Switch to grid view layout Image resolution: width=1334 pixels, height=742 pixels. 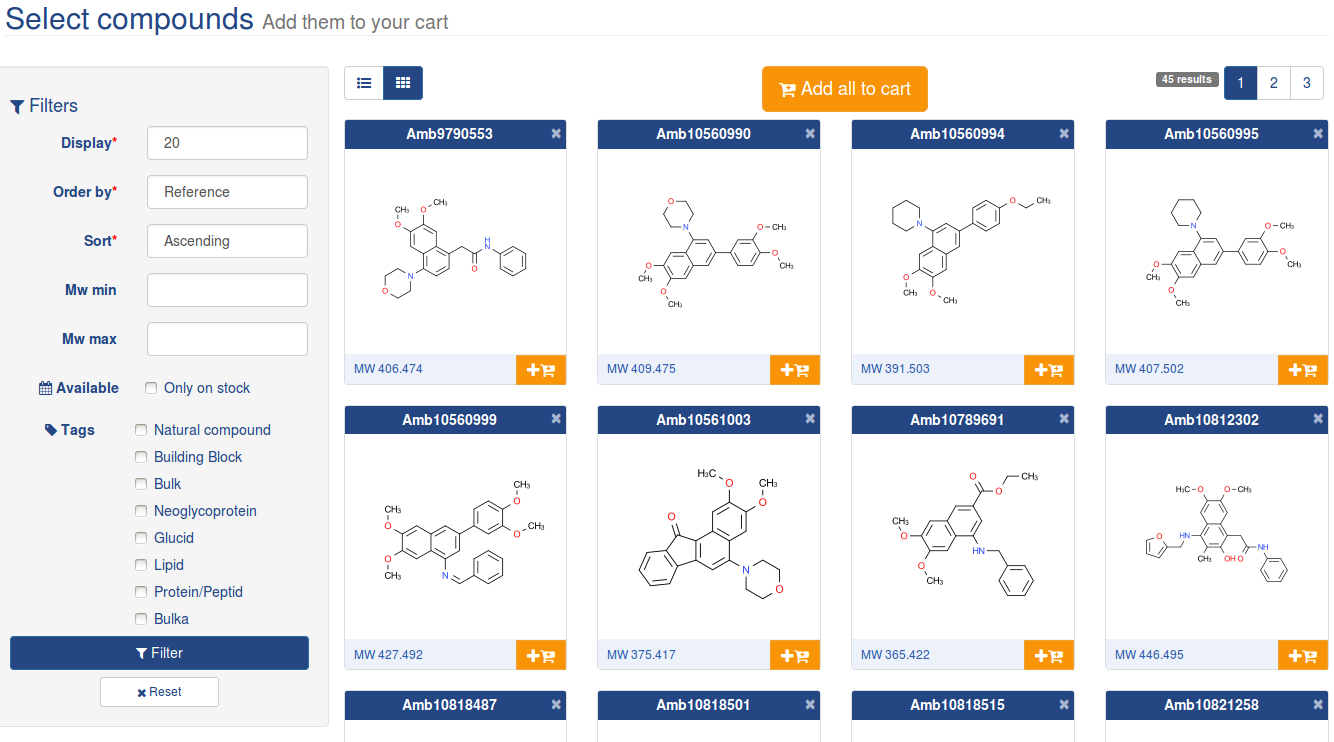point(403,83)
